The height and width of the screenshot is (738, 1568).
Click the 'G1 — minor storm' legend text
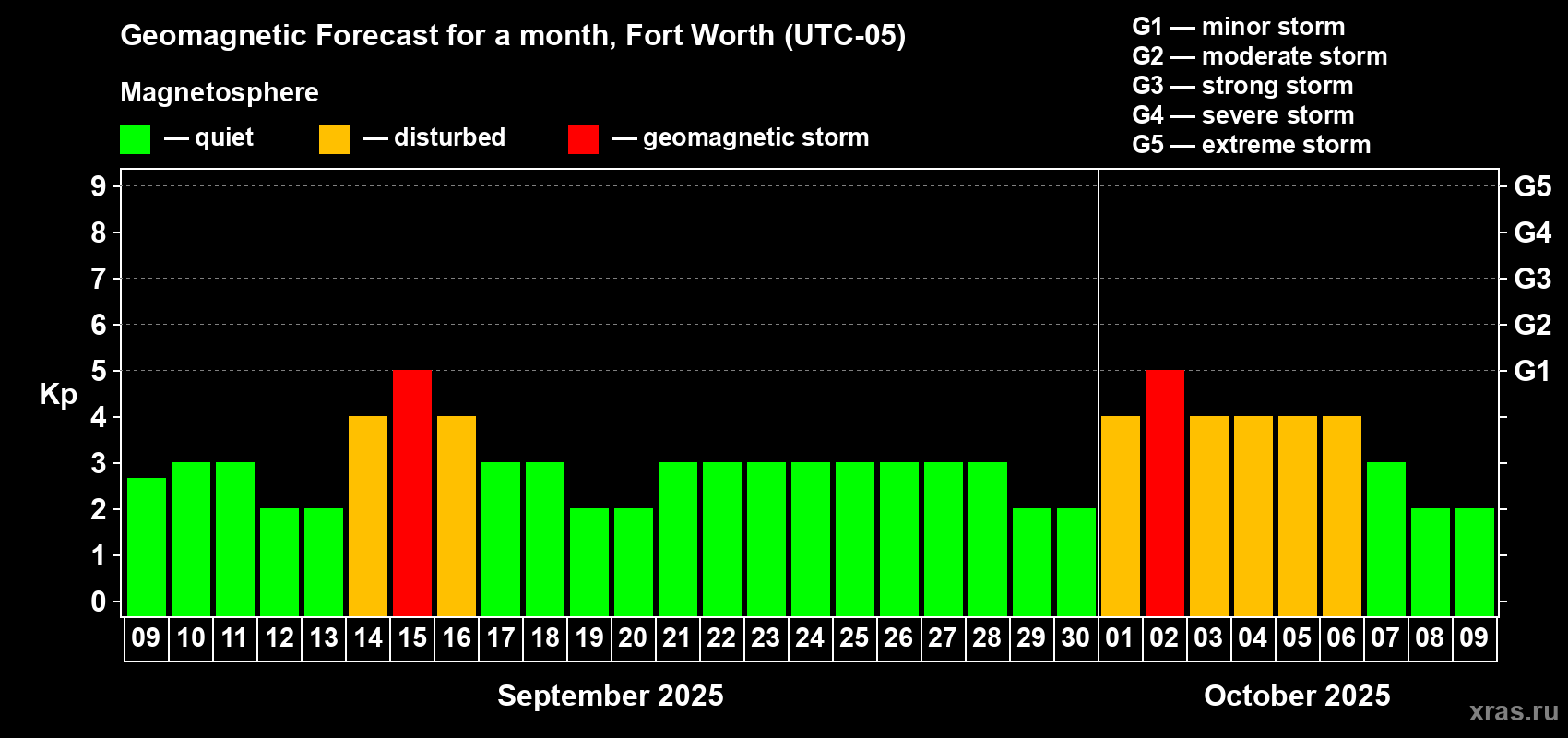(x=1239, y=27)
